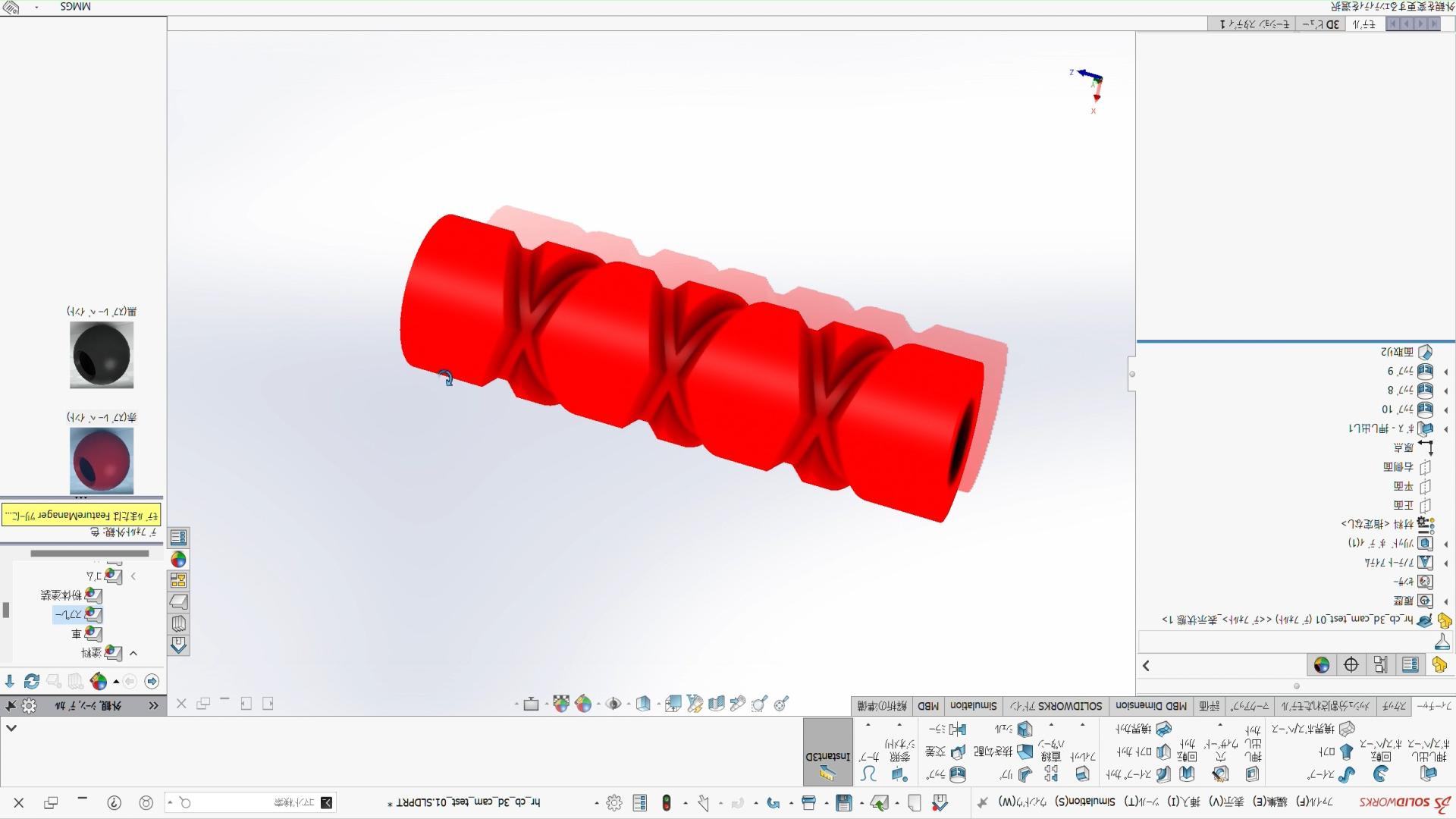Click the Save floppy disk icon

pos(844,802)
